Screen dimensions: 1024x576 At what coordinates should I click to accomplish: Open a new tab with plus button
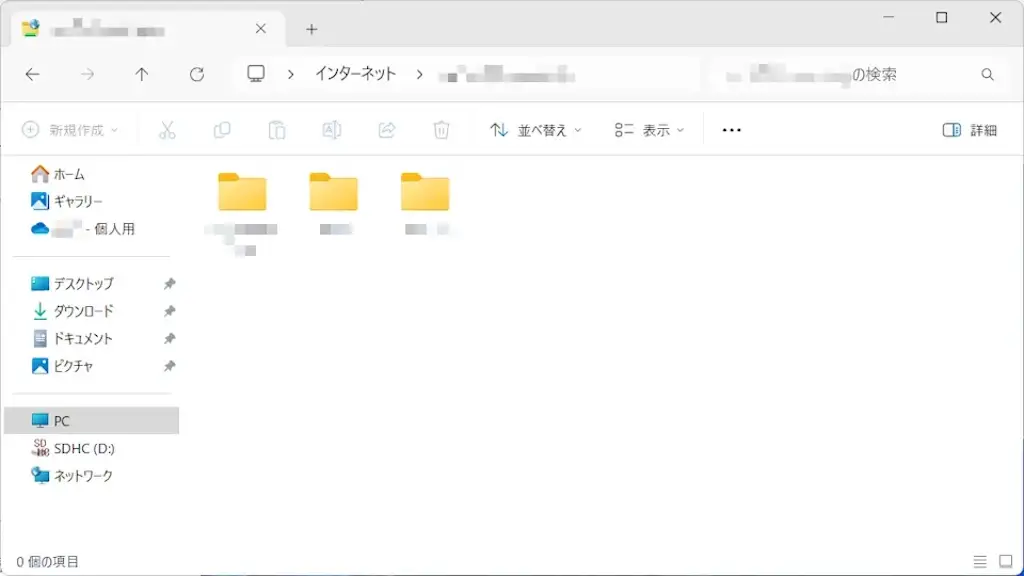pos(311,29)
